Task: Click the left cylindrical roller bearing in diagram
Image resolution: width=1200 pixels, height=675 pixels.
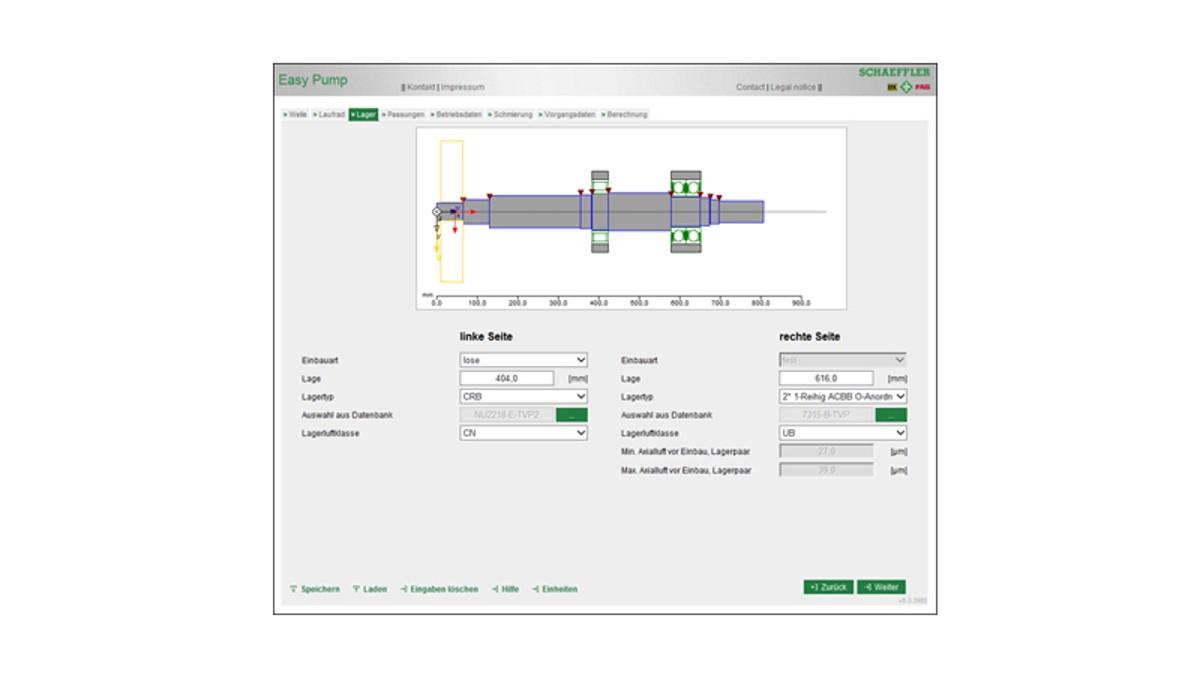Action: [600, 211]
